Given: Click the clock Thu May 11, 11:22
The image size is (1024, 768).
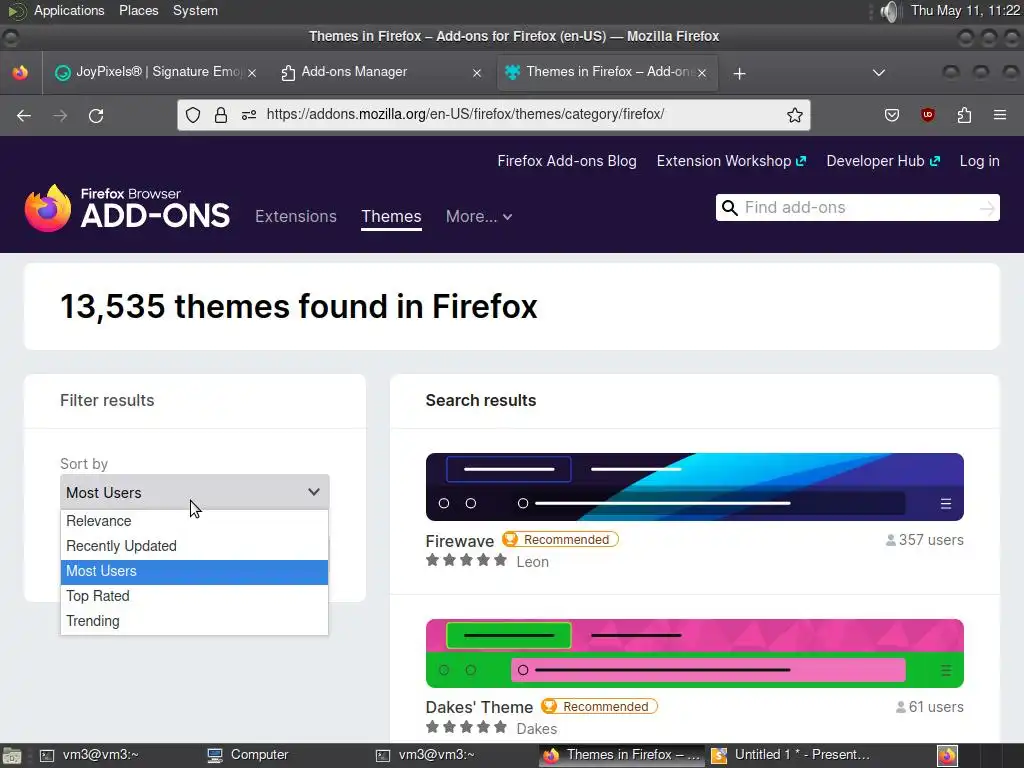Looking at the screenshot, I should click(965, 10).
